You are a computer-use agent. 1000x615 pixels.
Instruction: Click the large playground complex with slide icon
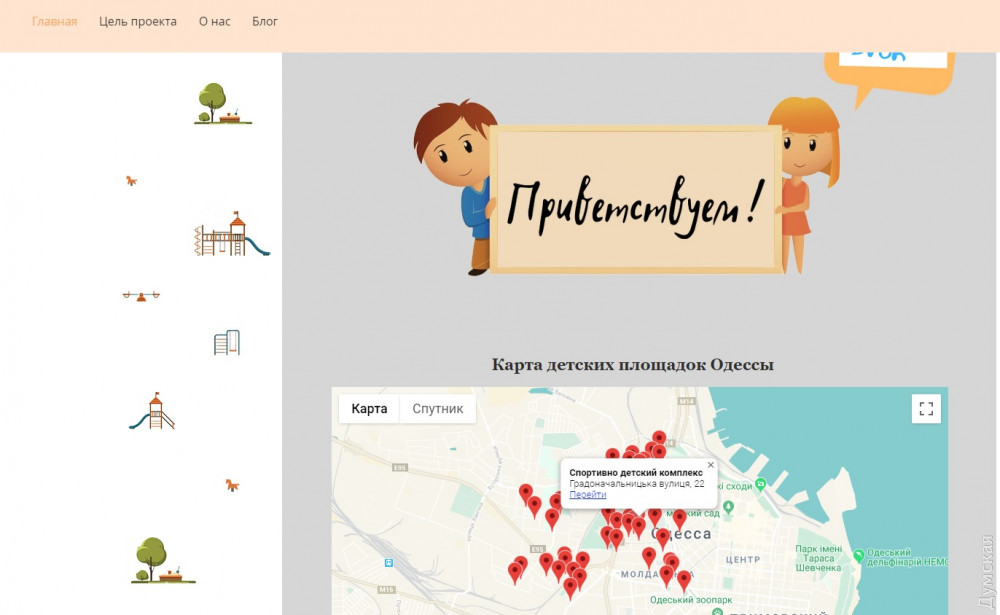(231, 236)
